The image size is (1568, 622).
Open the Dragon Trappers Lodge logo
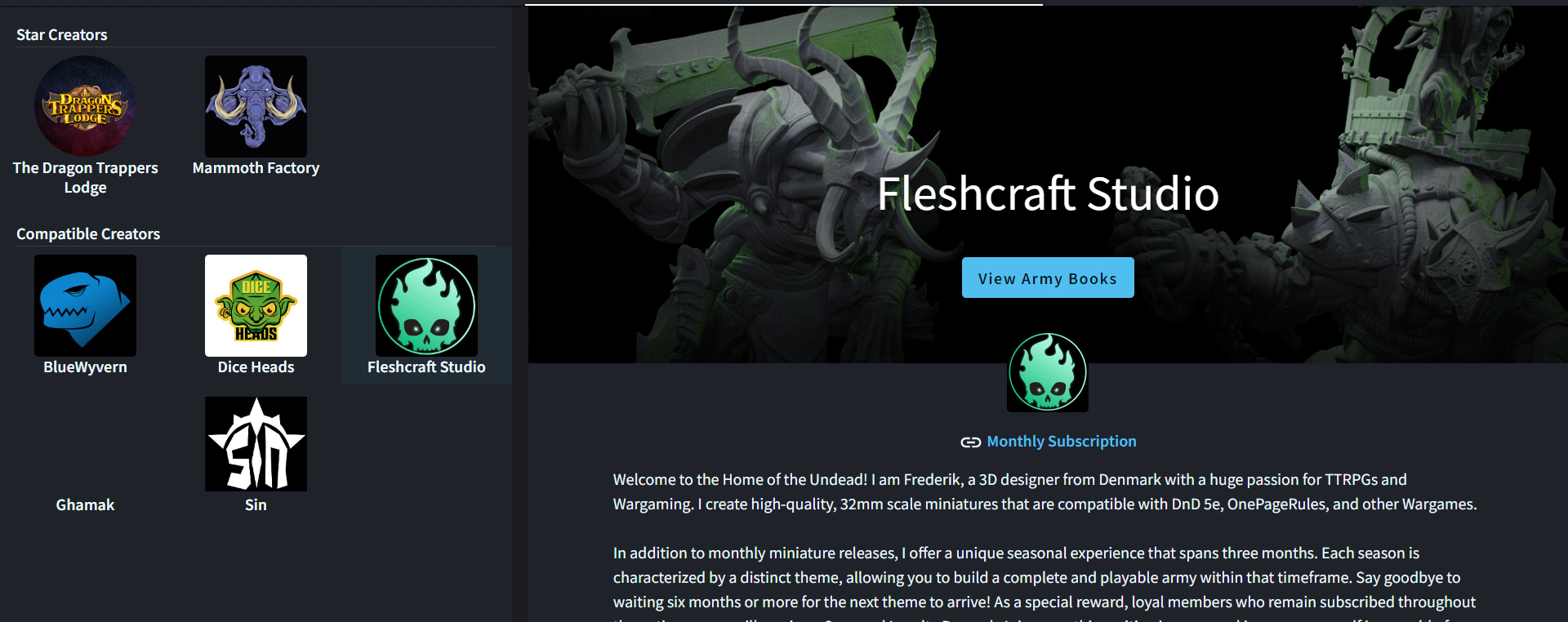tap(85, 106)
